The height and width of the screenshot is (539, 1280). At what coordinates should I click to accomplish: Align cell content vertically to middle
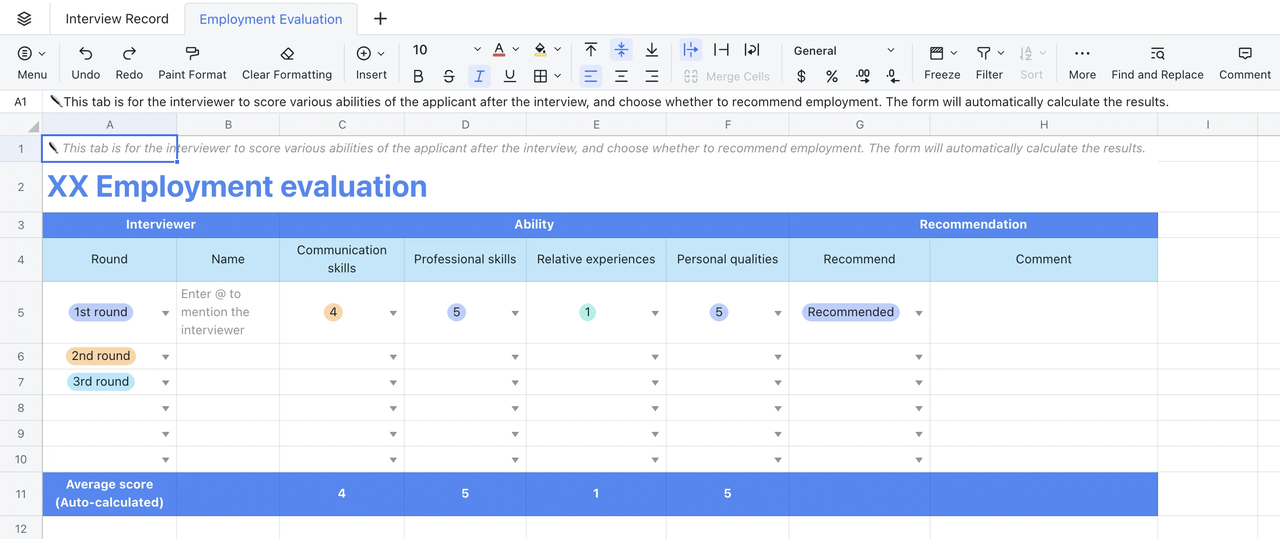622,50
